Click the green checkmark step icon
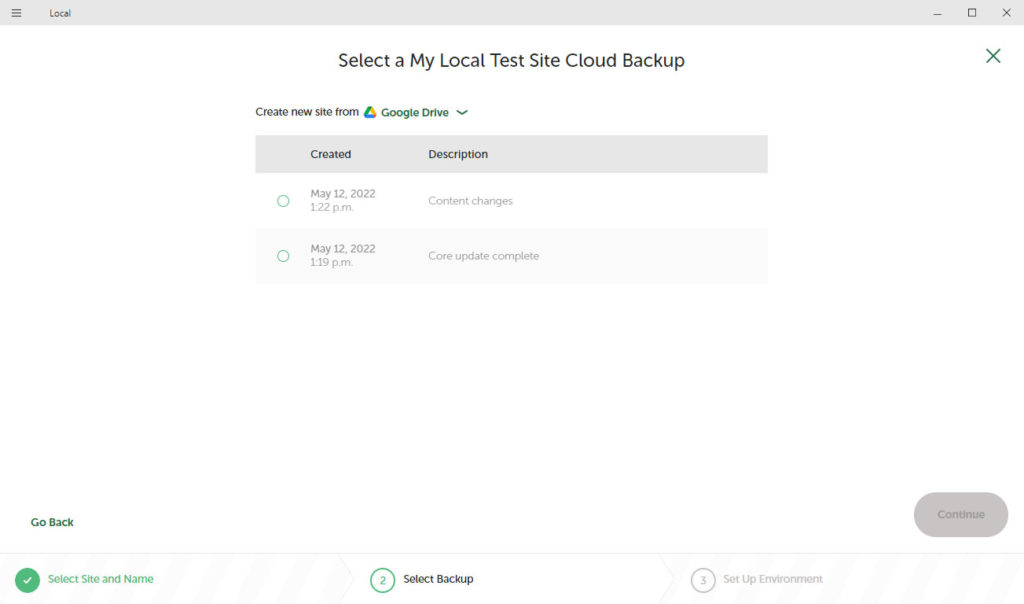 pos(27,580)
